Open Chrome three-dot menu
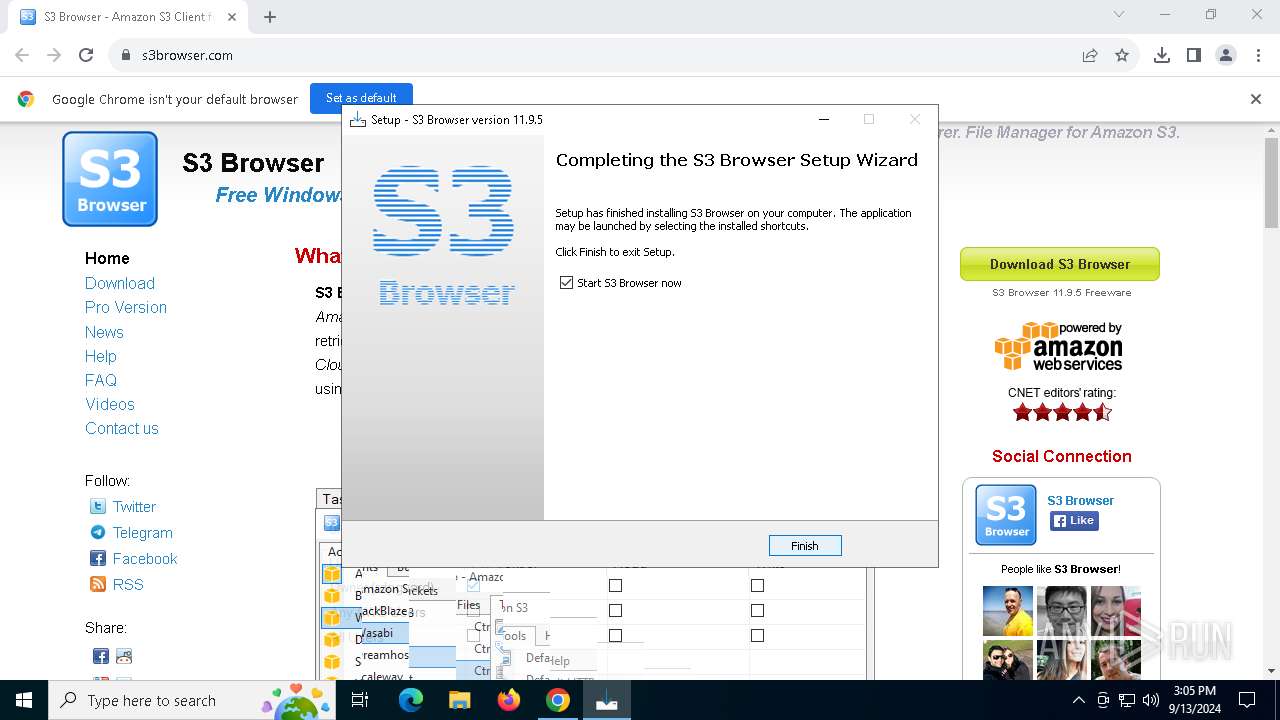The image size is (1280, 720). (1258, 55)
